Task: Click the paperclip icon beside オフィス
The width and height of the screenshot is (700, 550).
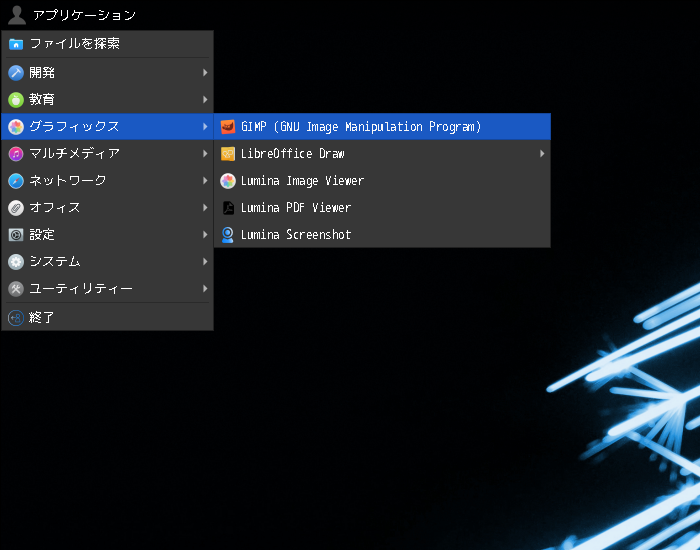Action: click(x=16, y=208)
